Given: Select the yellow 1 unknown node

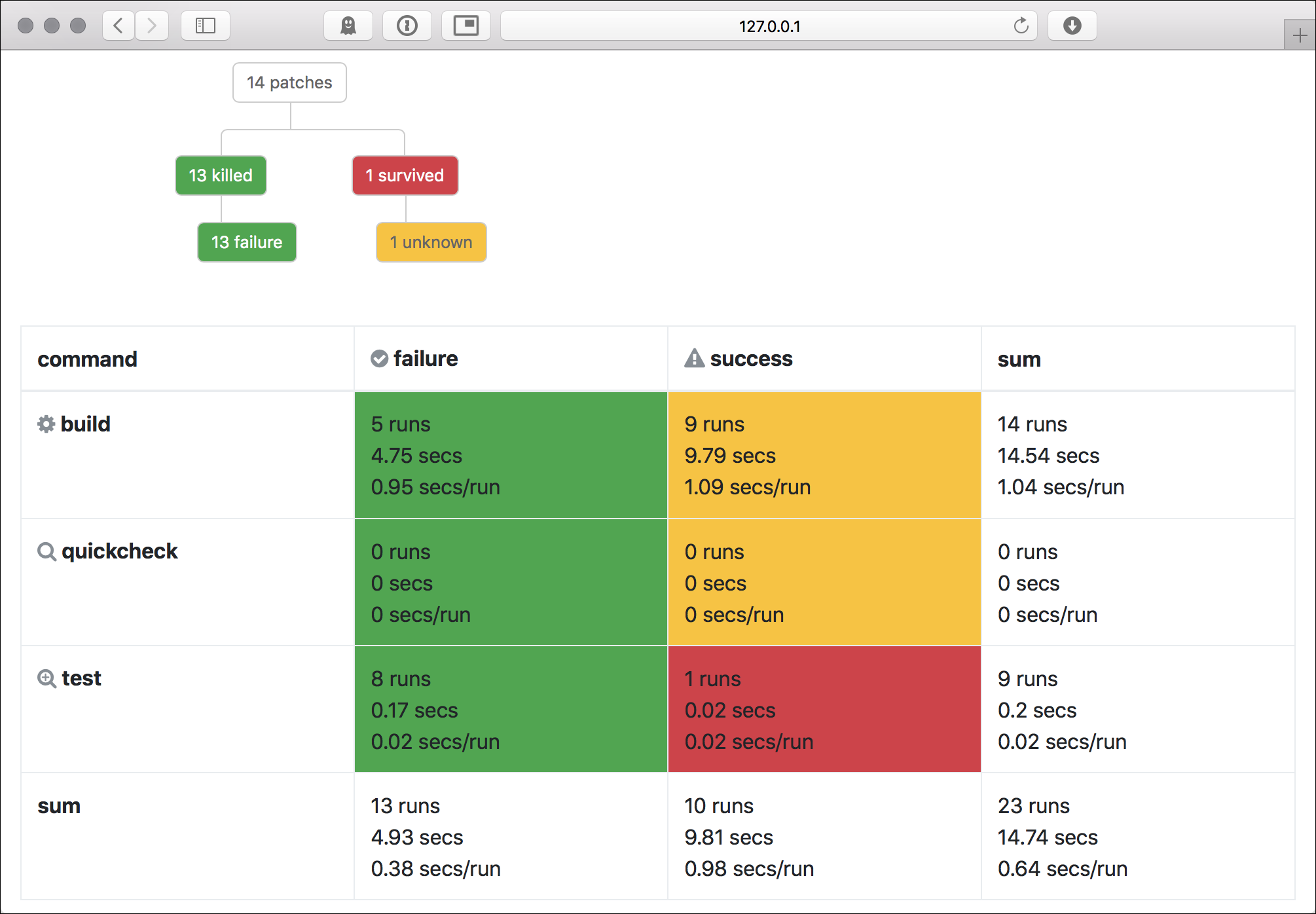Looking at the screenshot, I should (x=431, y=242).
